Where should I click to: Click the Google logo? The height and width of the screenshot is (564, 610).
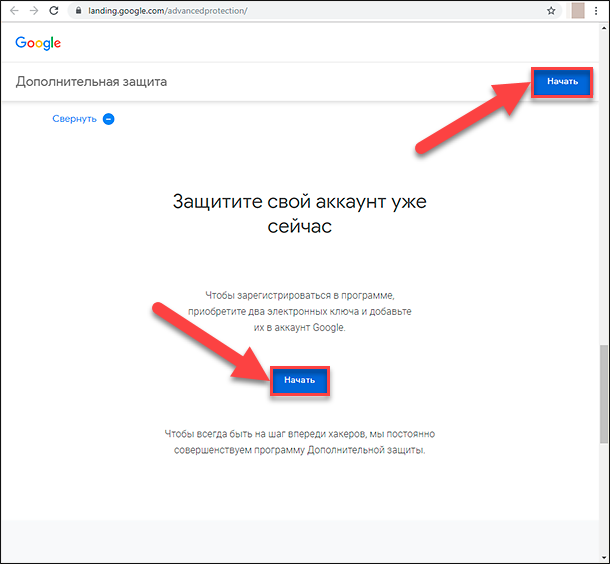point(38,43)
